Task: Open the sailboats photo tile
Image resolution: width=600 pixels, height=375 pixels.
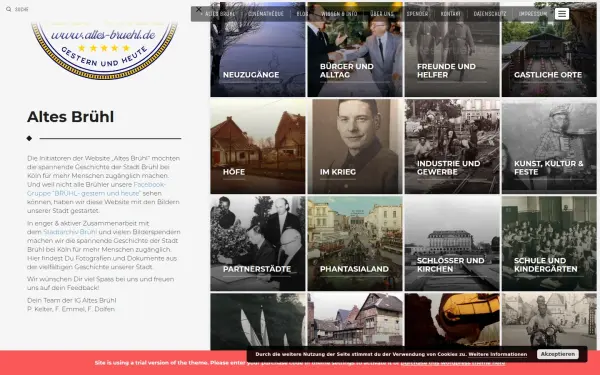Action: click(258, 321)
